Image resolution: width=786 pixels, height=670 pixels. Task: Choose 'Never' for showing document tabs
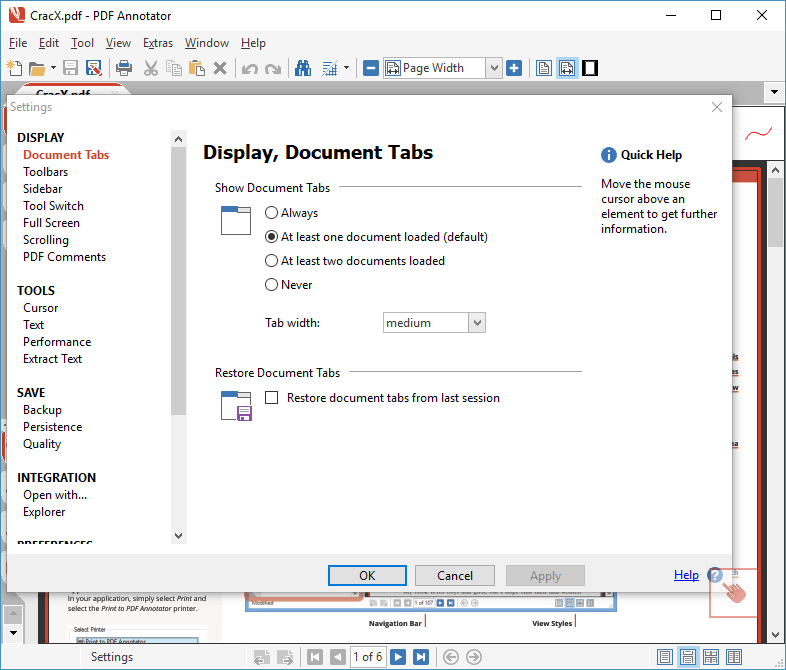272,285
